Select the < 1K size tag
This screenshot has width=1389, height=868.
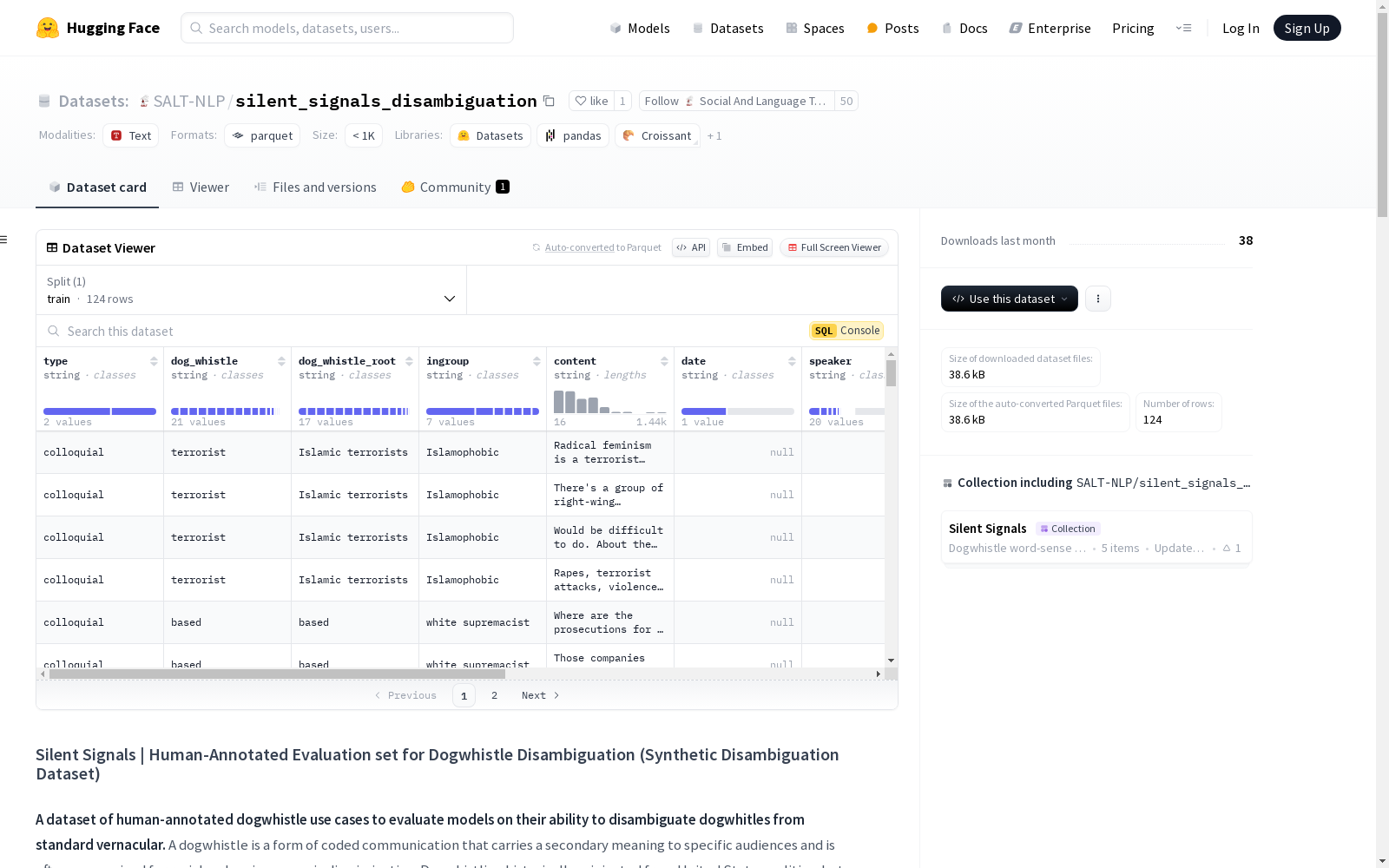tap(364, 135)
